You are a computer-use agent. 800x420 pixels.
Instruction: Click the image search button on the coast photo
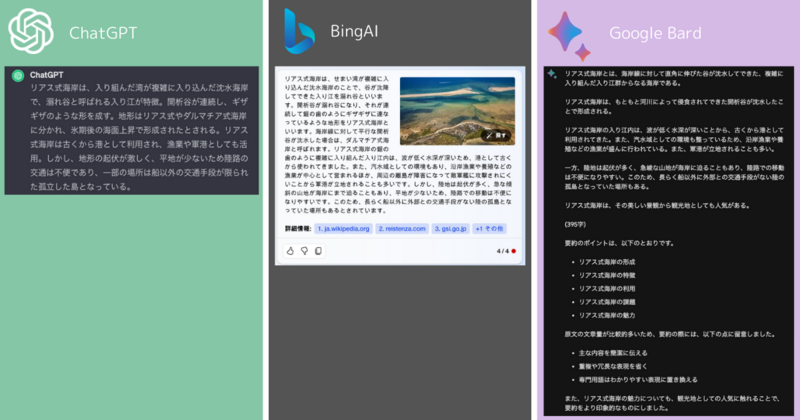[496, 135]
